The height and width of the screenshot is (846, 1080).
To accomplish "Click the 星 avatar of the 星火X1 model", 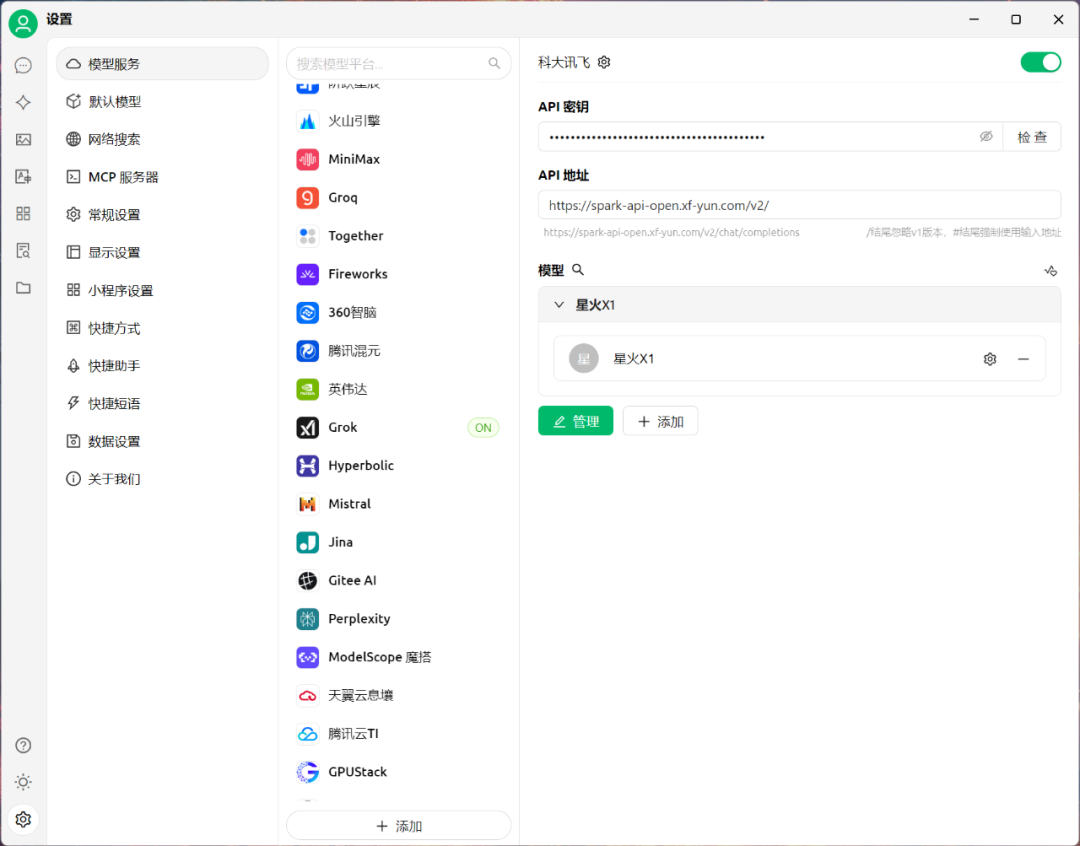I will [x=583, y=358].
